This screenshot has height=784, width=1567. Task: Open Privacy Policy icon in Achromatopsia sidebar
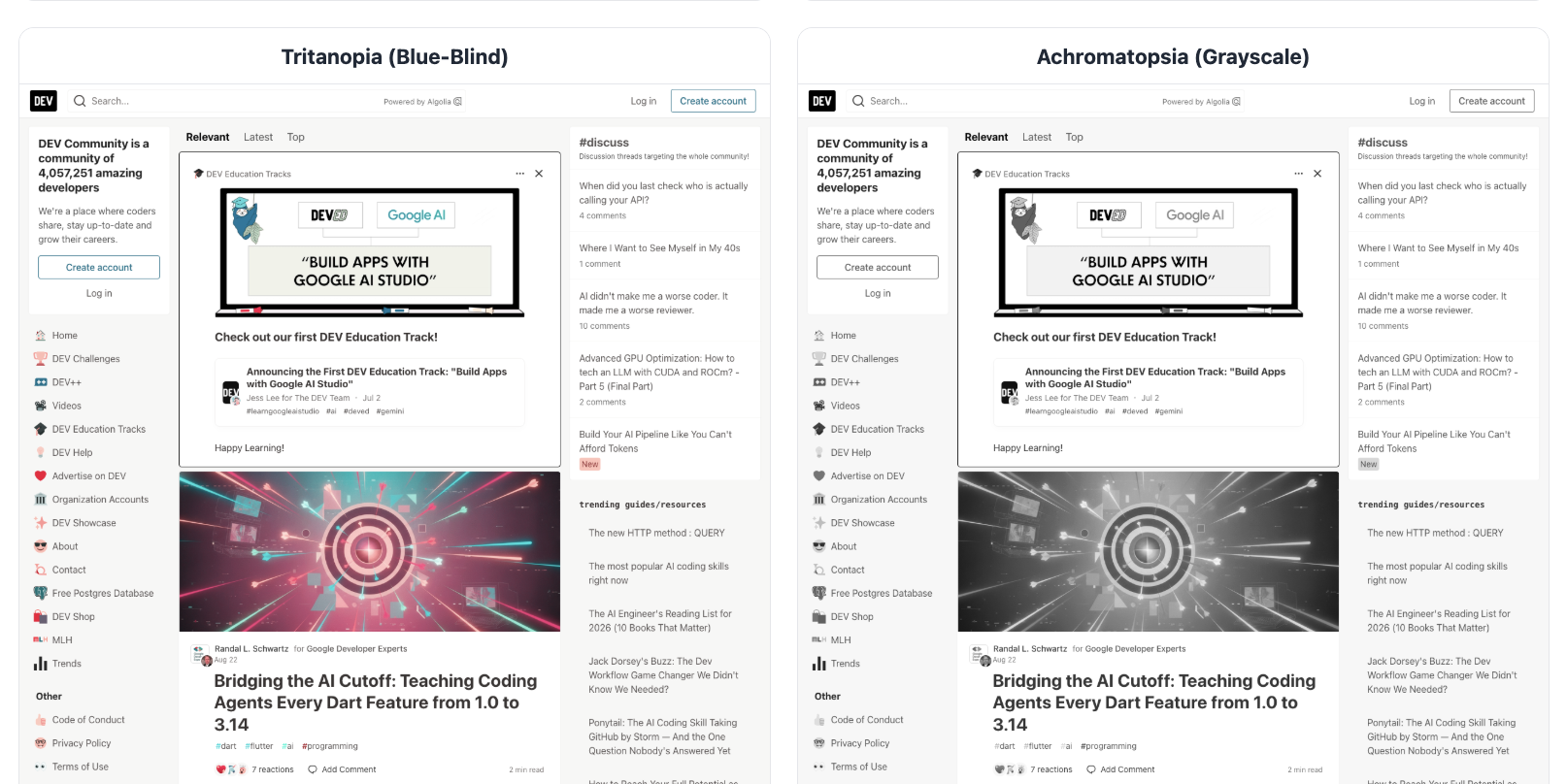point(819,743)
